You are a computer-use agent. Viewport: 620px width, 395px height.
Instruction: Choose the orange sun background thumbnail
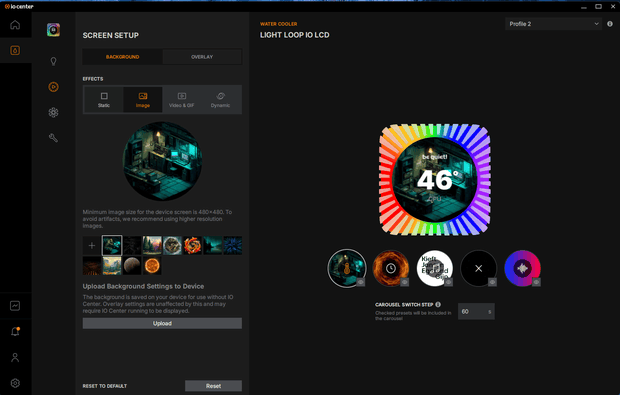click(x=152, y=266)
